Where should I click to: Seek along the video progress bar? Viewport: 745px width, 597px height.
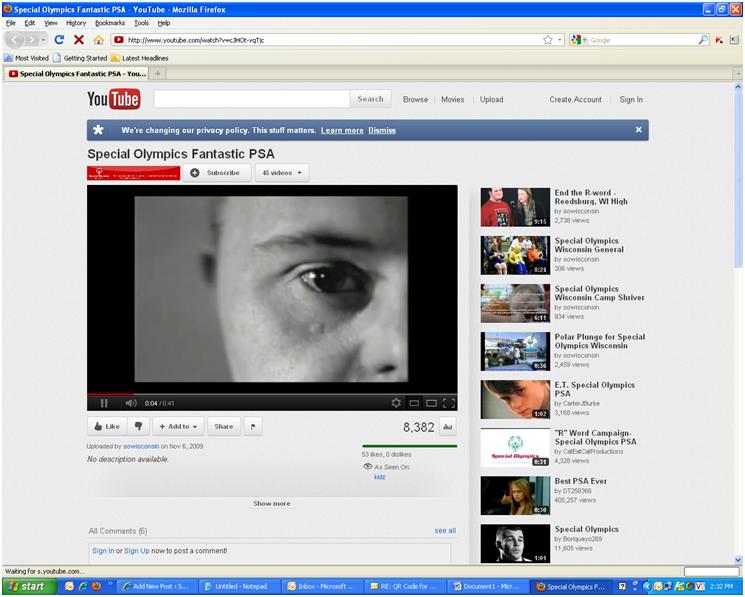[272, 394]
